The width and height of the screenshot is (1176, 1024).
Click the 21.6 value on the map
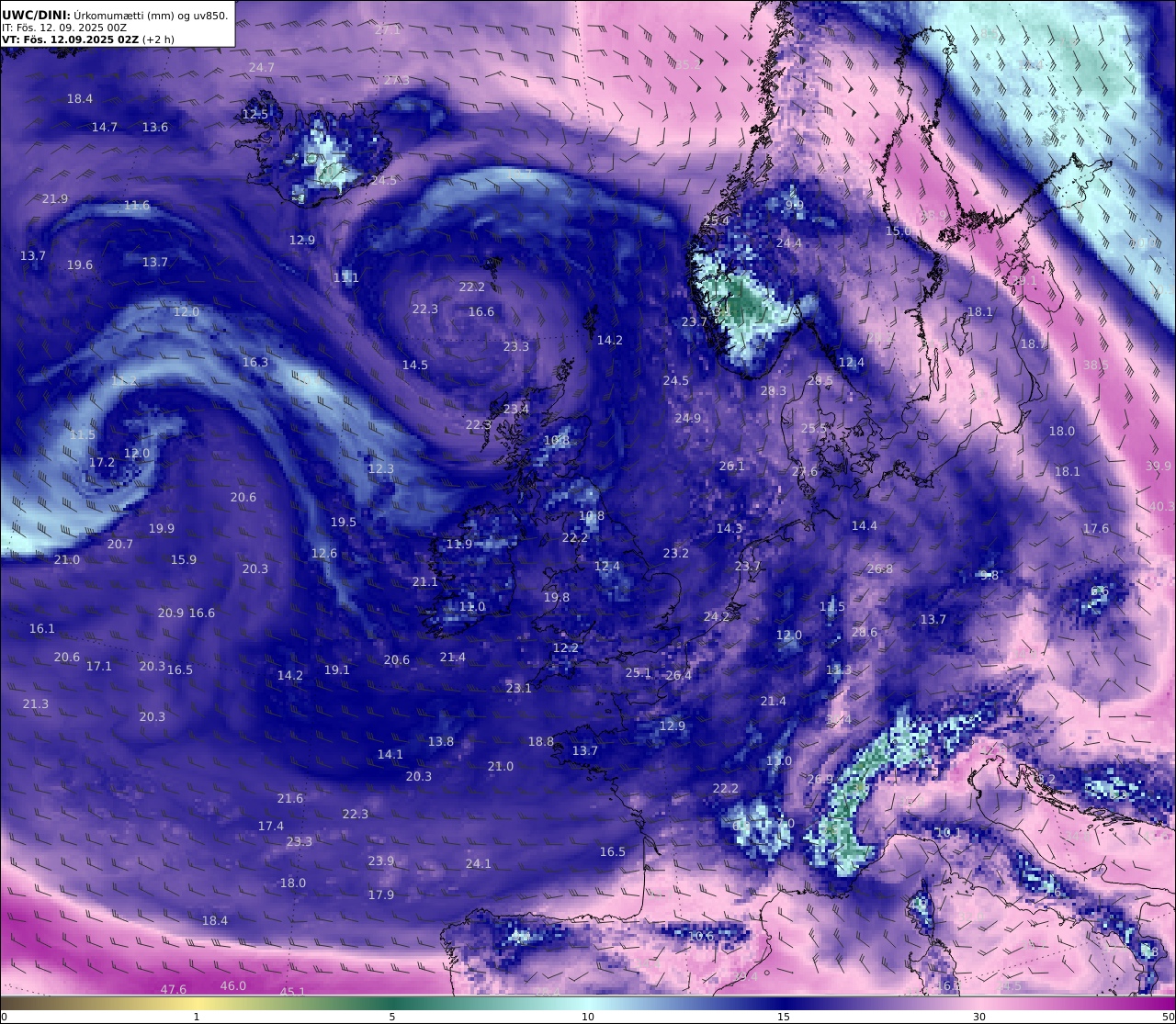click(x=290, y=799)
